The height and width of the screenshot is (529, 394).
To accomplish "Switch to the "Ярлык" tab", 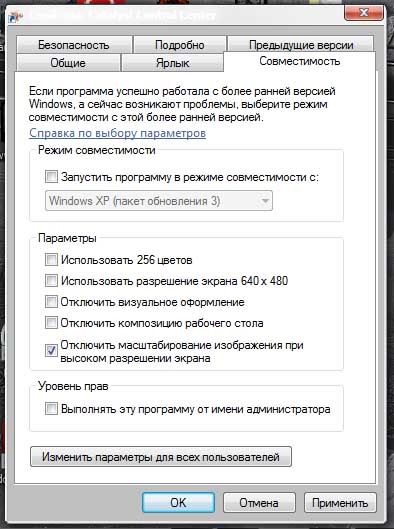I will 172,63.
